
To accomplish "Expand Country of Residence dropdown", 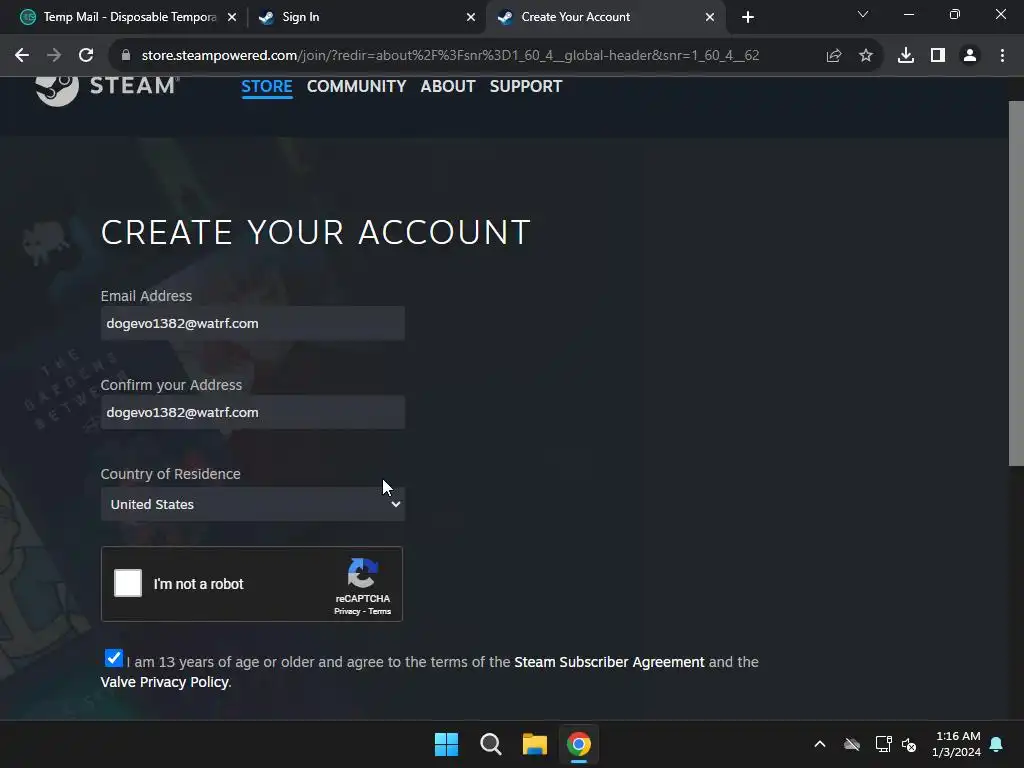I will (x=253, y=504).
